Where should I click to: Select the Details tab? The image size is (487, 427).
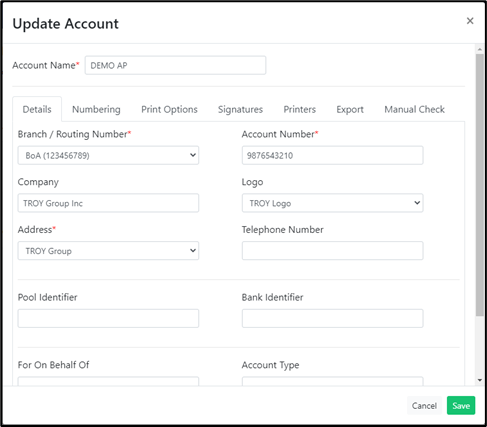point(37,109)
